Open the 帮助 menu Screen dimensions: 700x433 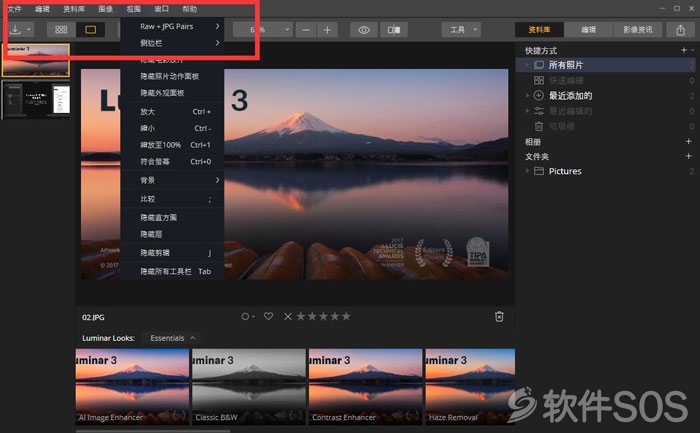190,9
